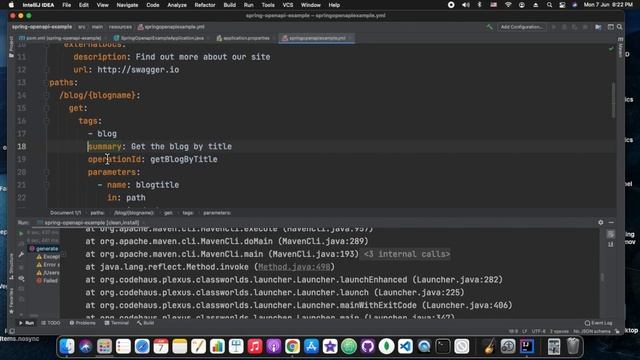Open the Analyze menu
This screenshot has height=360, width=640.
tap(177, 5)
